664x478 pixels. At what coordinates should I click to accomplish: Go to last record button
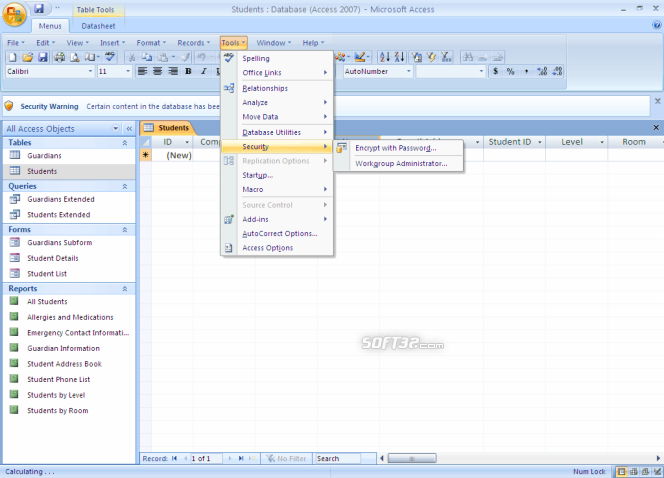tap(241, 458)
